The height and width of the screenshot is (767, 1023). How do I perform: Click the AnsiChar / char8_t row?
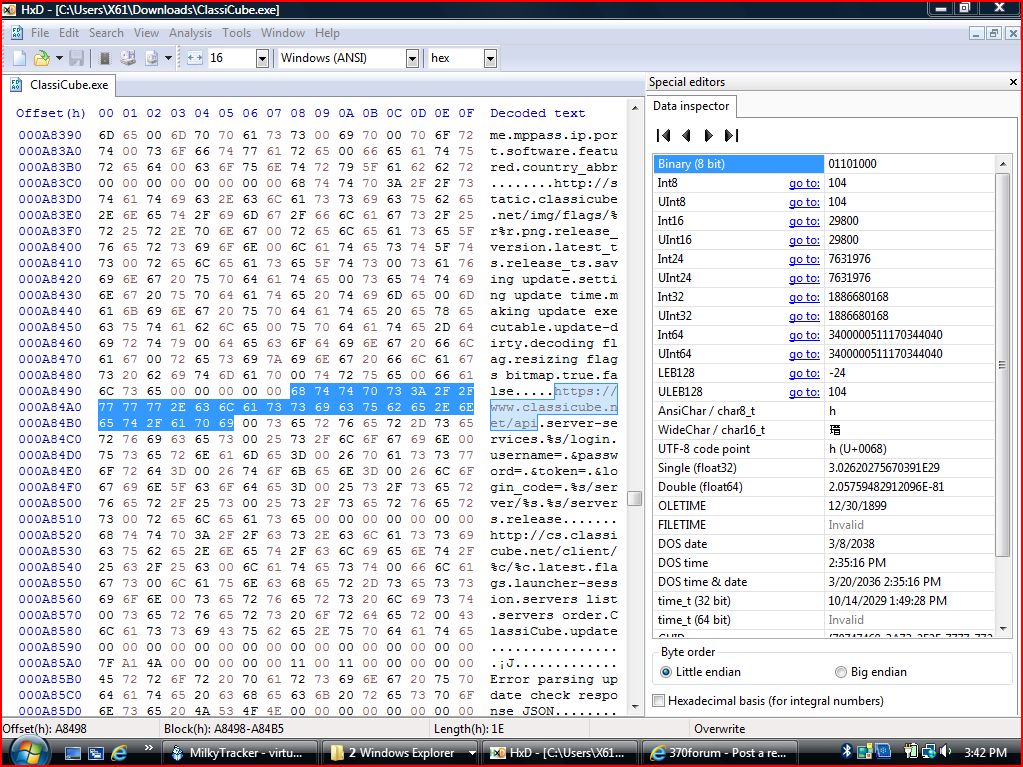(x=824, y=411)
